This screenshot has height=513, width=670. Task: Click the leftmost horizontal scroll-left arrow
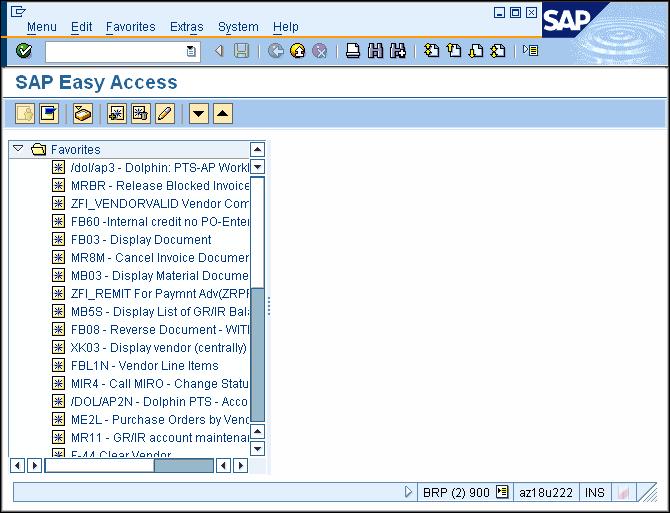(x=17, y=465)
